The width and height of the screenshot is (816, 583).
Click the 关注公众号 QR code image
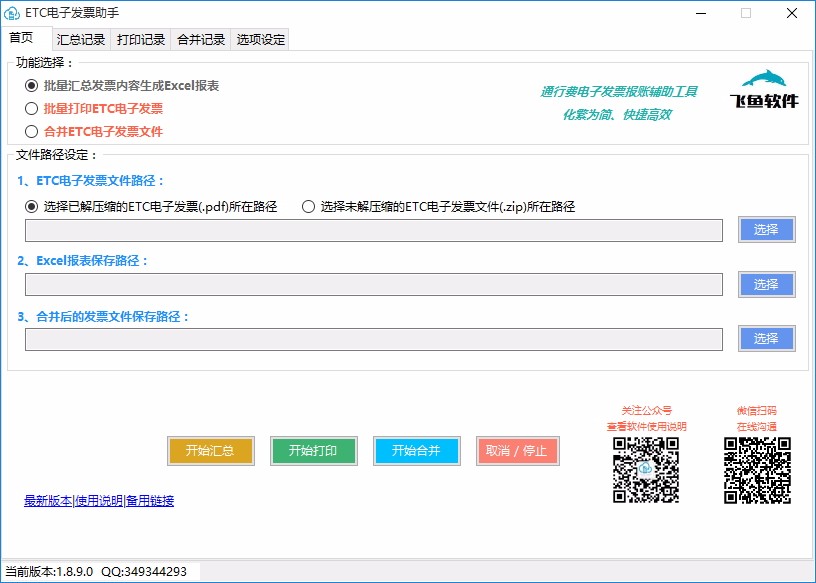646,470
